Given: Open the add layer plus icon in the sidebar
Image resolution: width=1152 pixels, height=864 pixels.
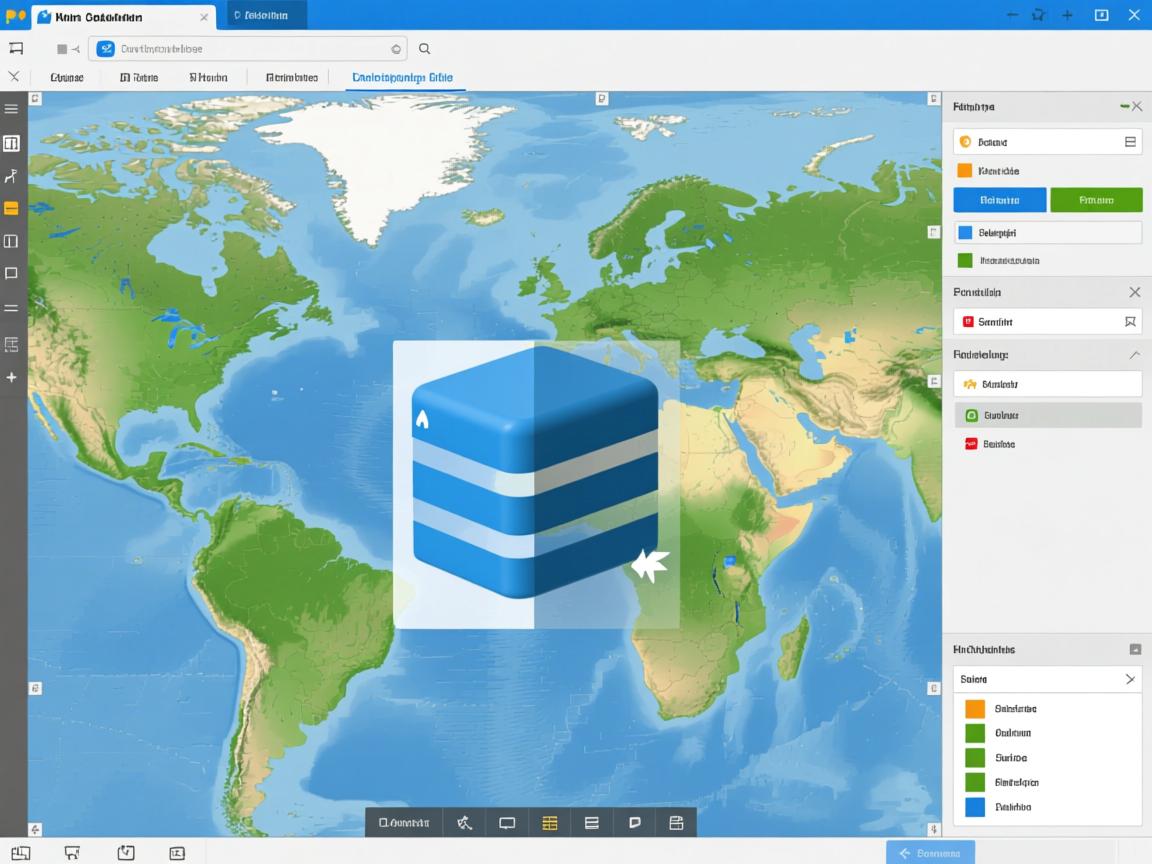Looking at the screenshot, I should (13, 378).
